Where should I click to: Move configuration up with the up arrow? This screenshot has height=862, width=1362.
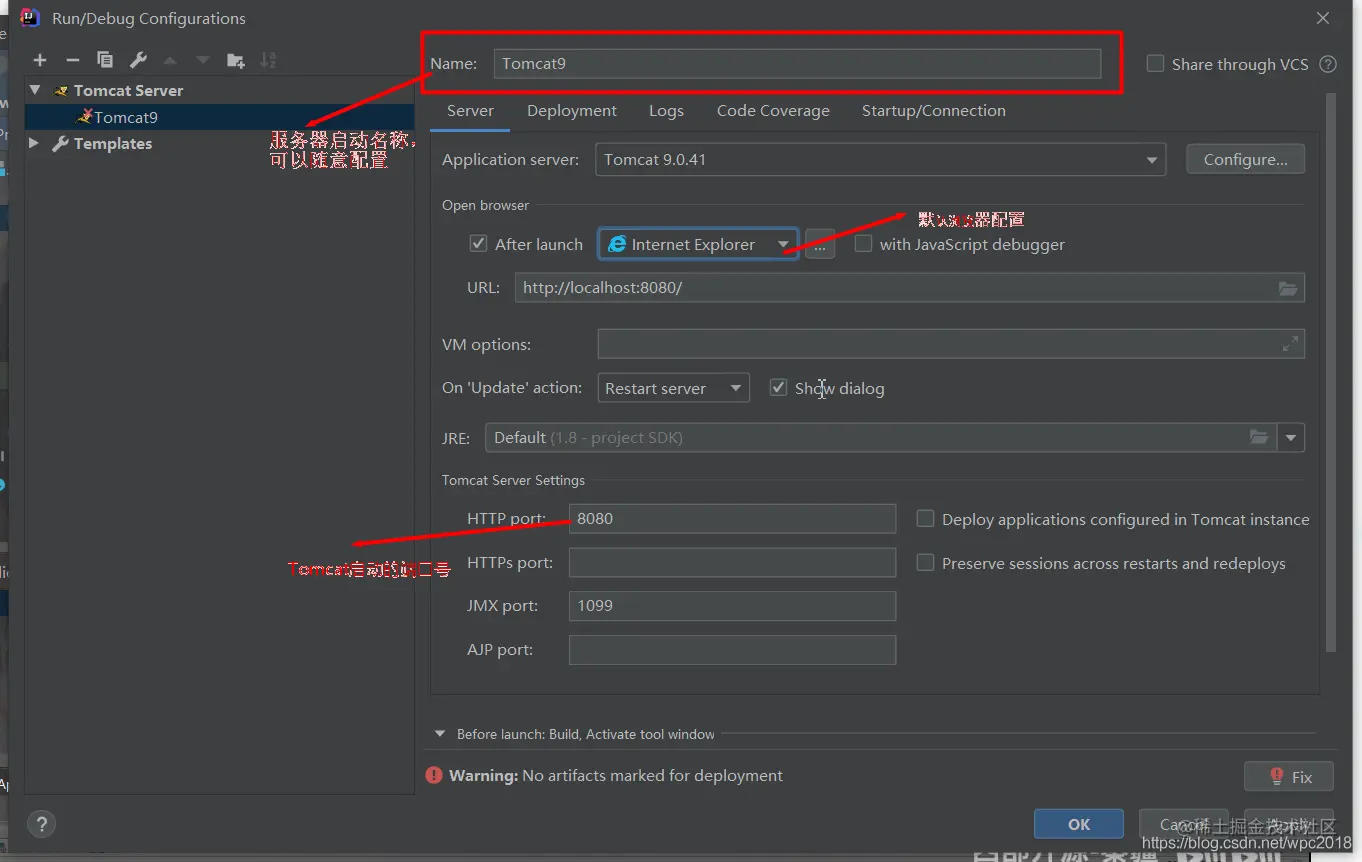click(170, 60)
